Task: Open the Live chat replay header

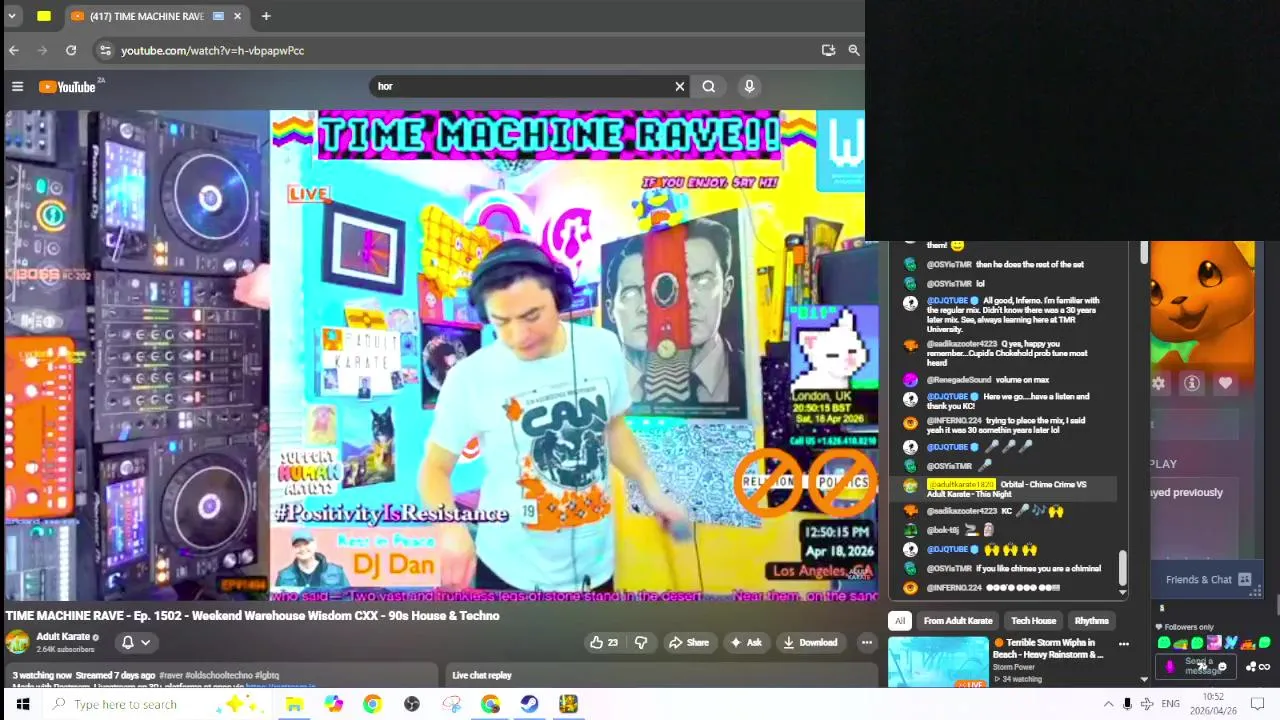Action: pyautogui.click(x=482, y=675)
